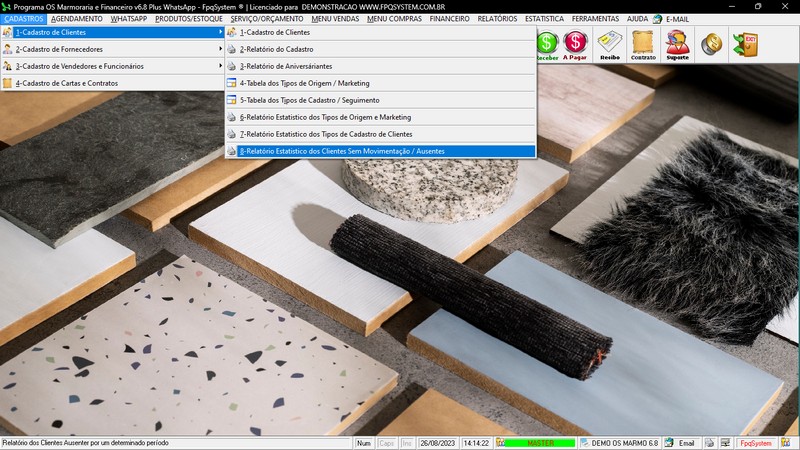Click the gold coin toolbar icon
The height and width of the screenshot is (450, 800).
point(712,44)
